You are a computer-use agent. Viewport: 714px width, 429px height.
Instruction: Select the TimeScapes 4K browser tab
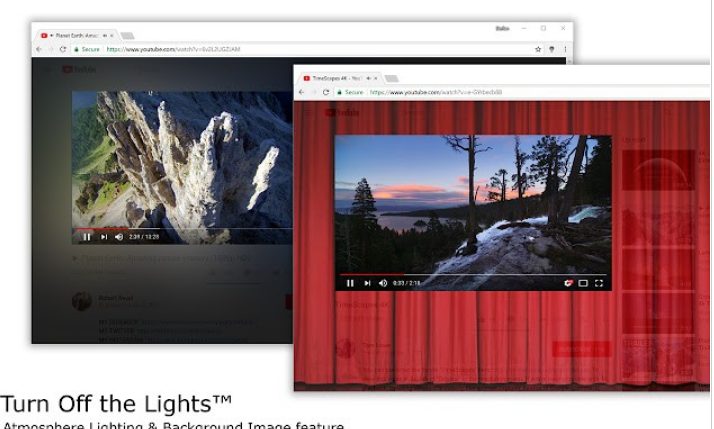tap(339, 78)
